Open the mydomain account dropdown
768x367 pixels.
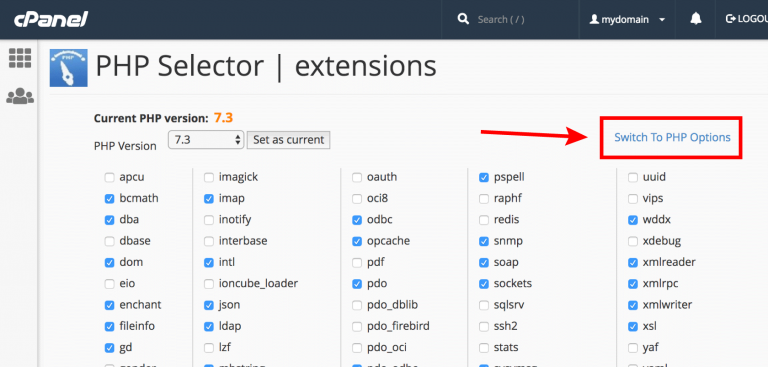point(627,20)
